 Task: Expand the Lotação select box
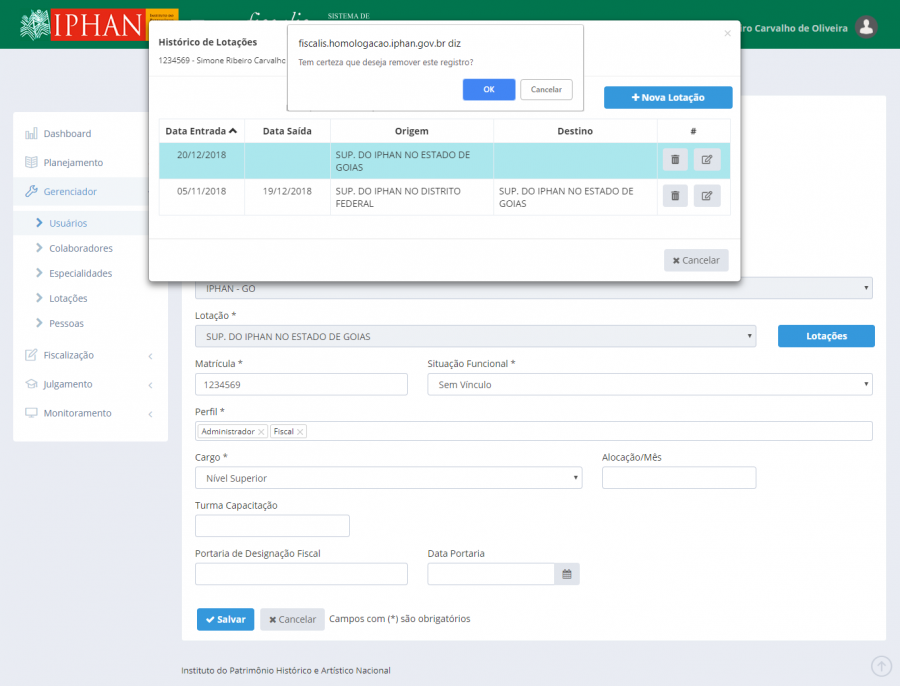pos(475,336)
